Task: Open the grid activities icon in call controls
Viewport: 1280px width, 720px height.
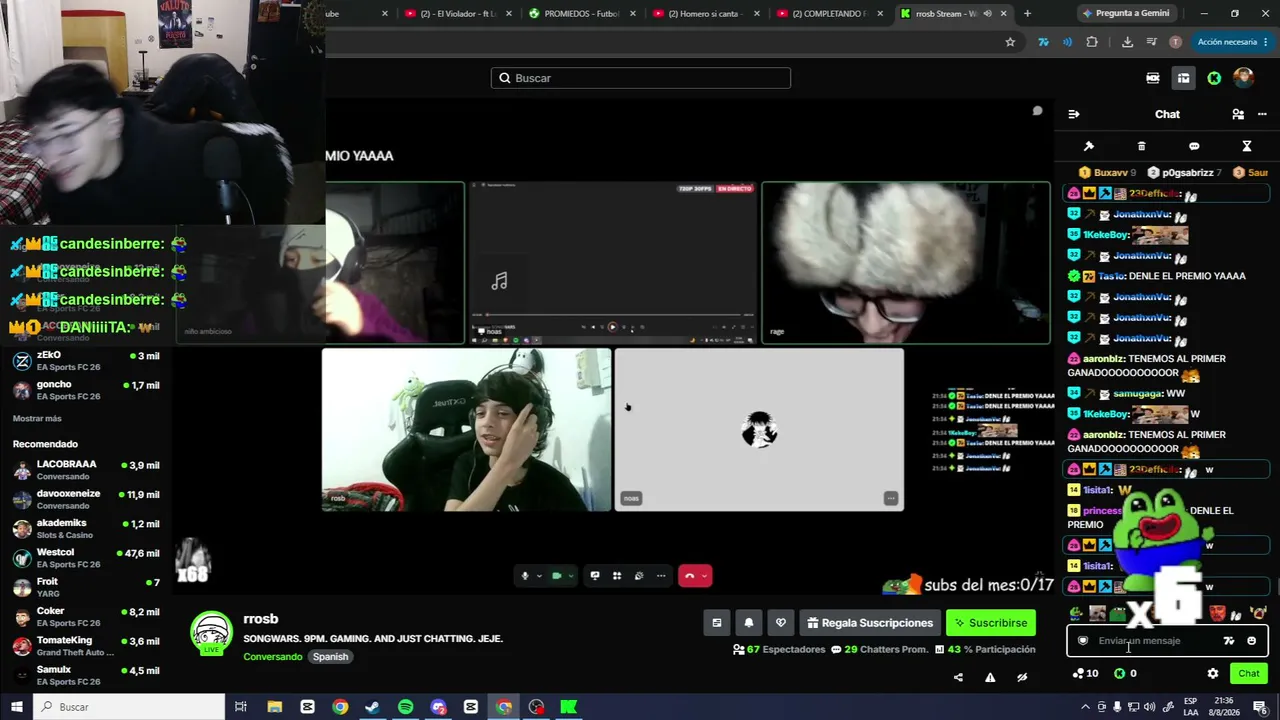Action: 617,576
